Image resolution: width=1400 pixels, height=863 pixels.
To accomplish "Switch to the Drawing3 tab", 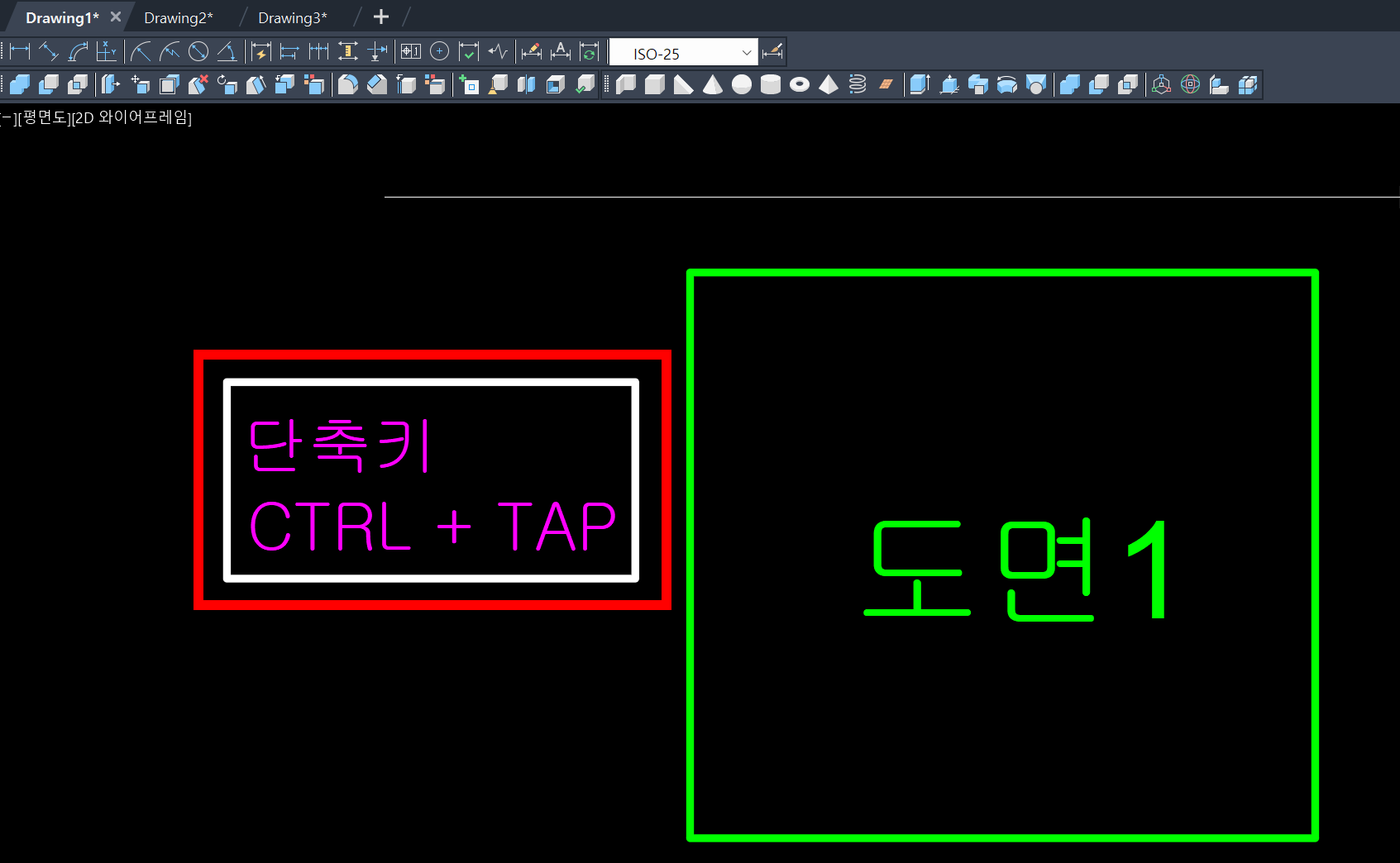I will point(293,17).
